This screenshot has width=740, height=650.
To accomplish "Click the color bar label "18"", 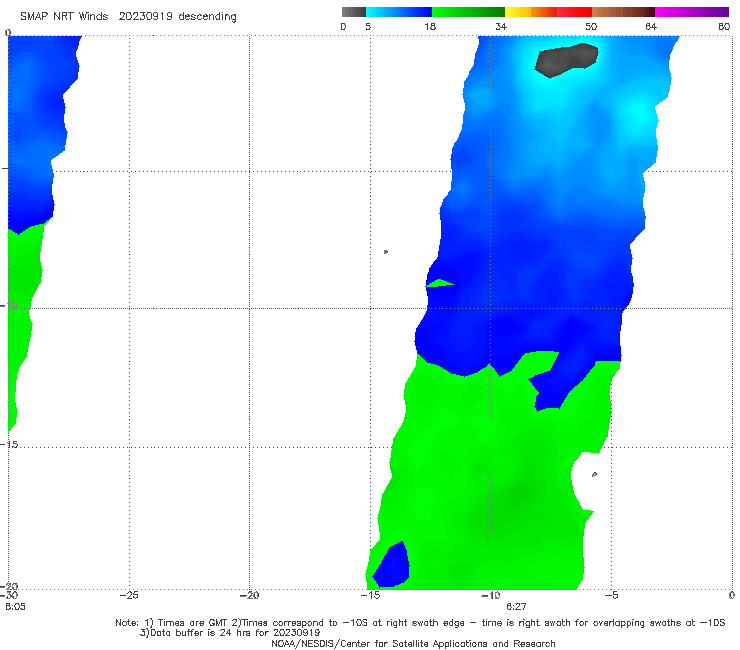I will click(430, 27).
